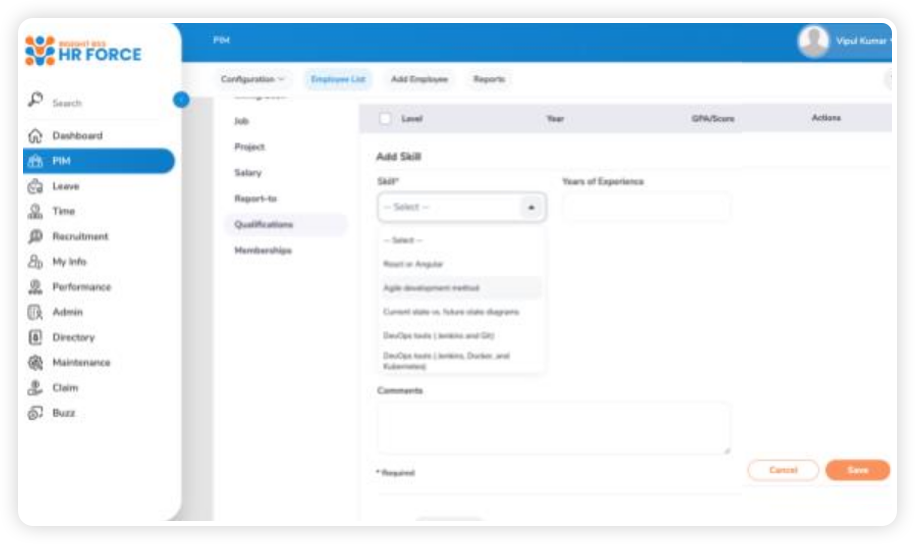This screenshot has height=544, width=915.
Task: Click the Time icon in sidebar
Action: [35, 211]
